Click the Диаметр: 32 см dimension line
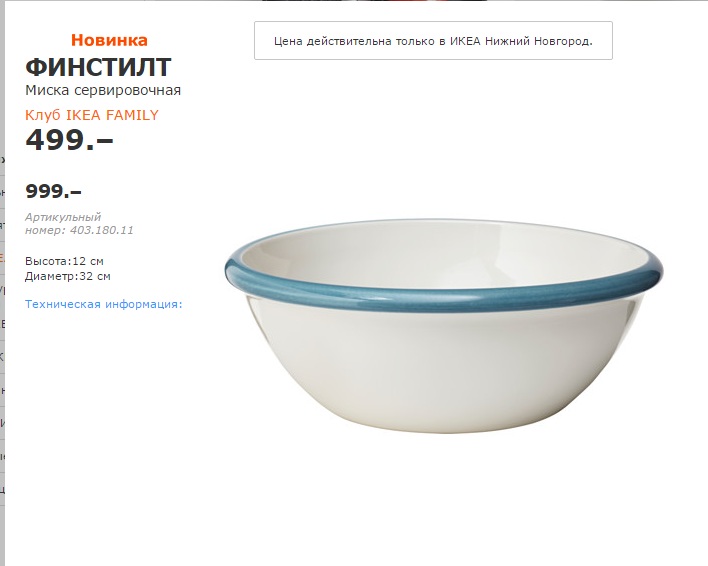 (x=68, y=276)
